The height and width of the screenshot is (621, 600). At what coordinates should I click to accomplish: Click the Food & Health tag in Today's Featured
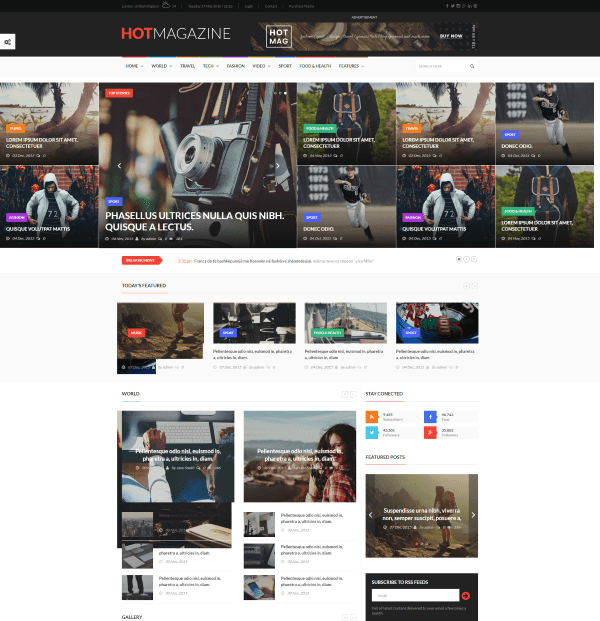point(327,333)
